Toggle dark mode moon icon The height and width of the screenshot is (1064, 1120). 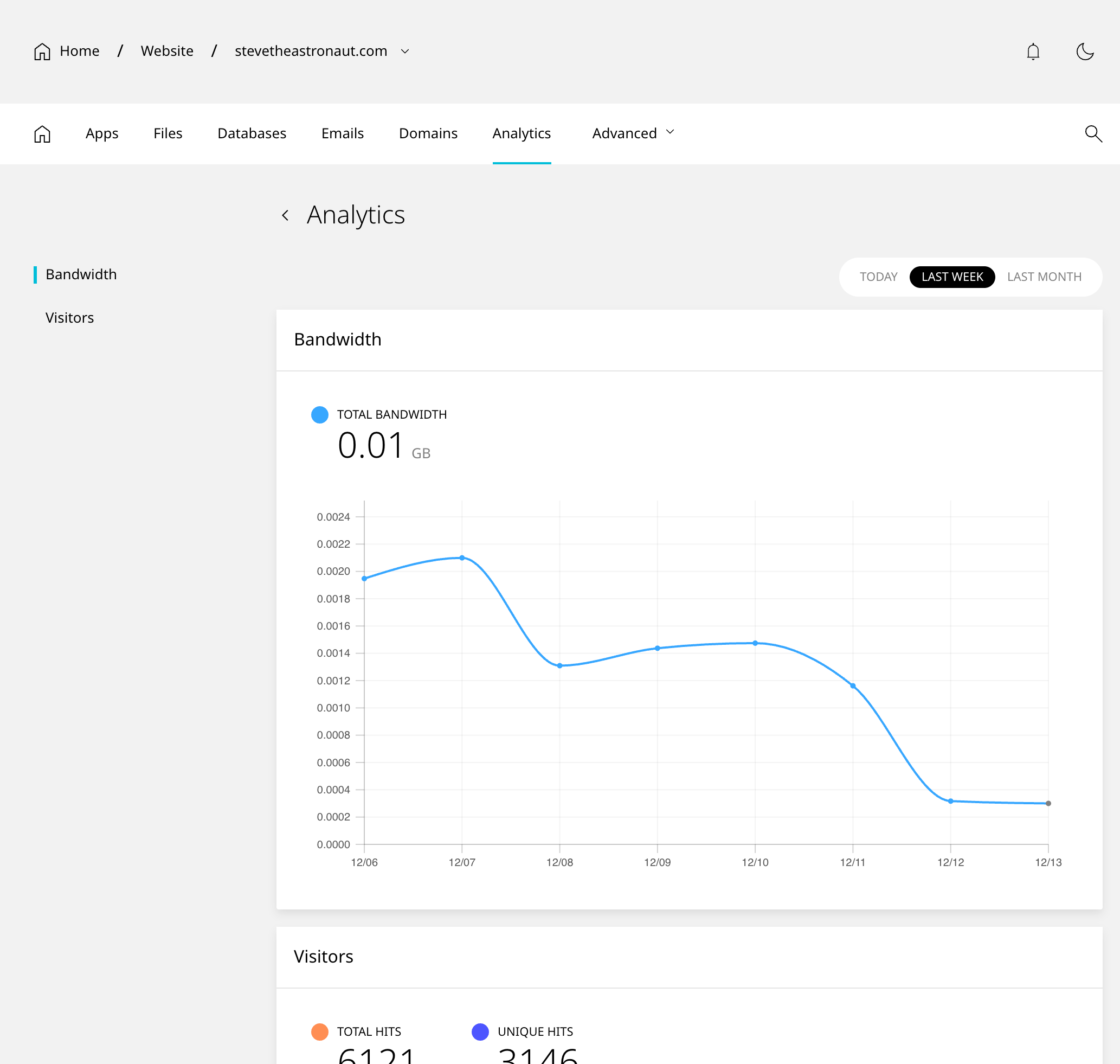point(1084,52)
